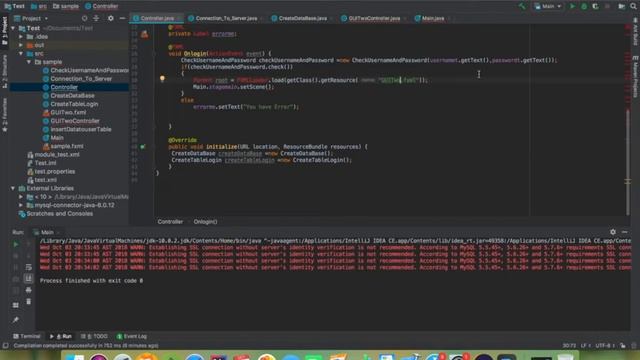Open Event Log tool window
640x360 pixels.
(x=132, y=337)
